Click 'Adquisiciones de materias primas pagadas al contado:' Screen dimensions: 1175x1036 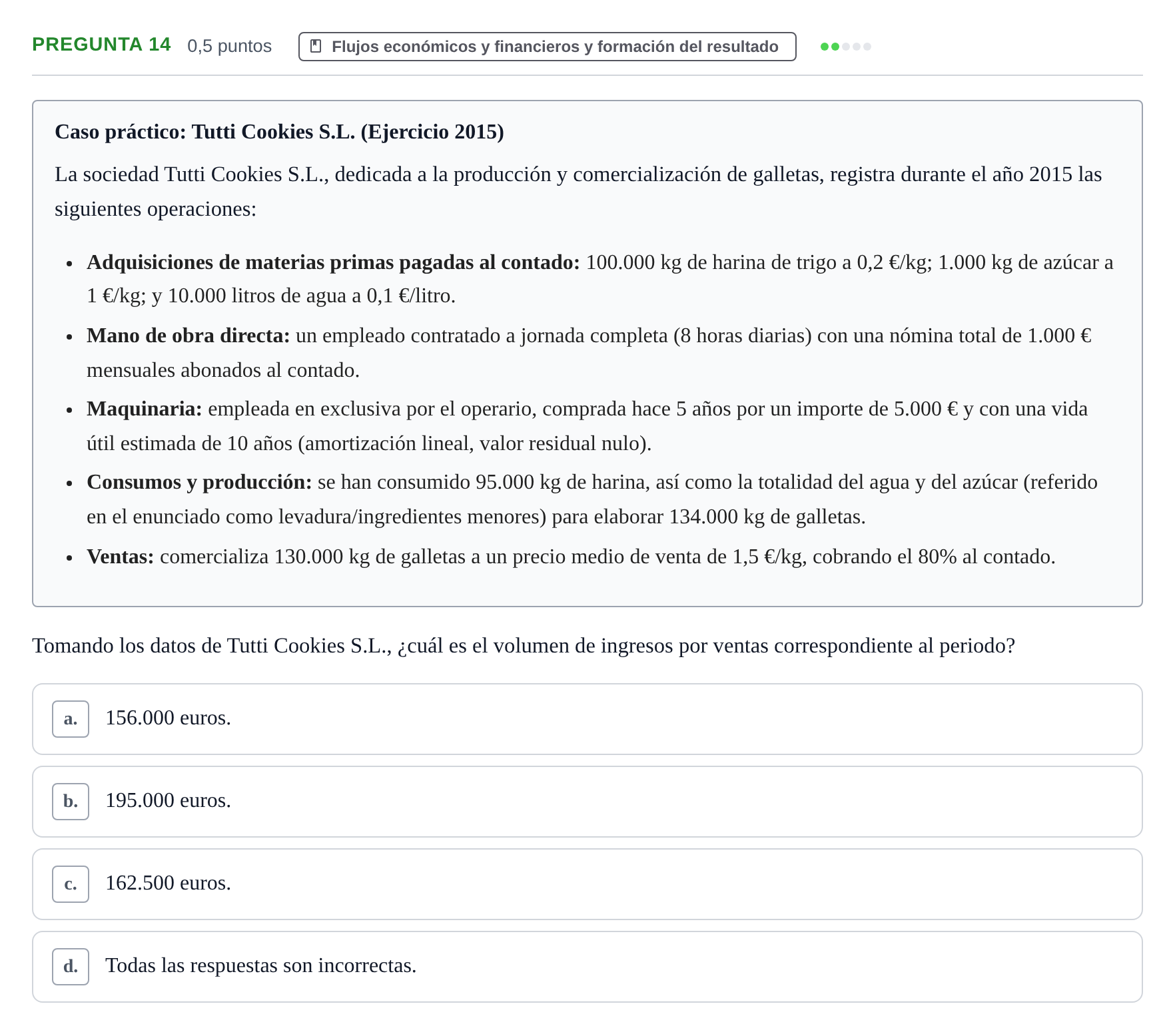click(x=333, y=262)
